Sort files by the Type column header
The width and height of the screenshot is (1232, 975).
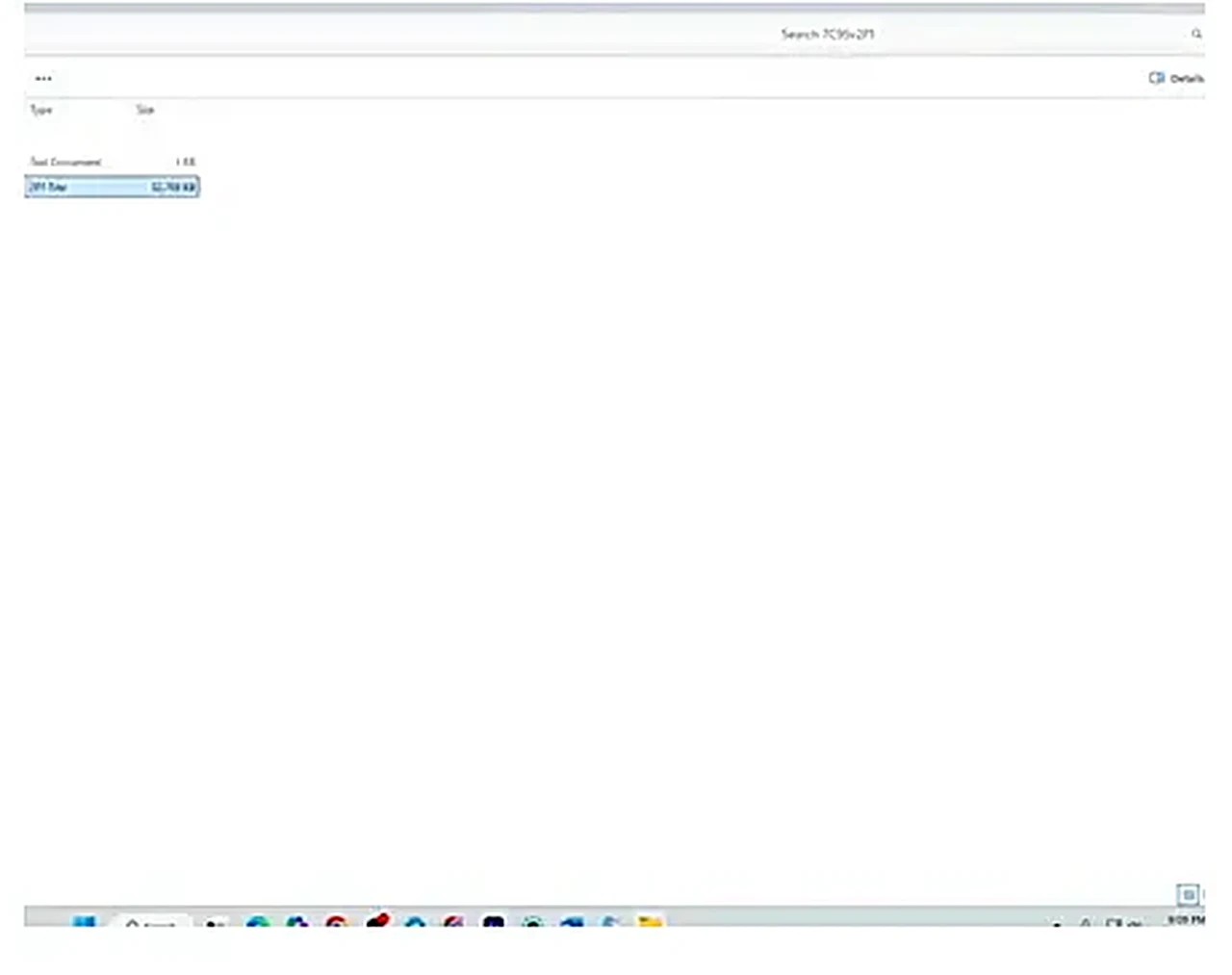[41, 110]
